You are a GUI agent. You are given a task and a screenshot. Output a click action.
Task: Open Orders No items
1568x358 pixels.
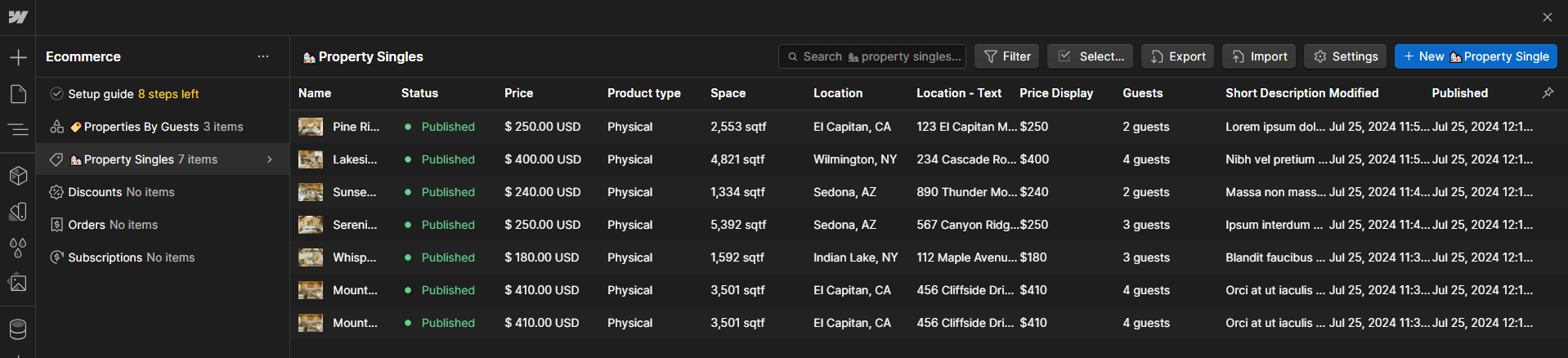(x=163, y=225)
